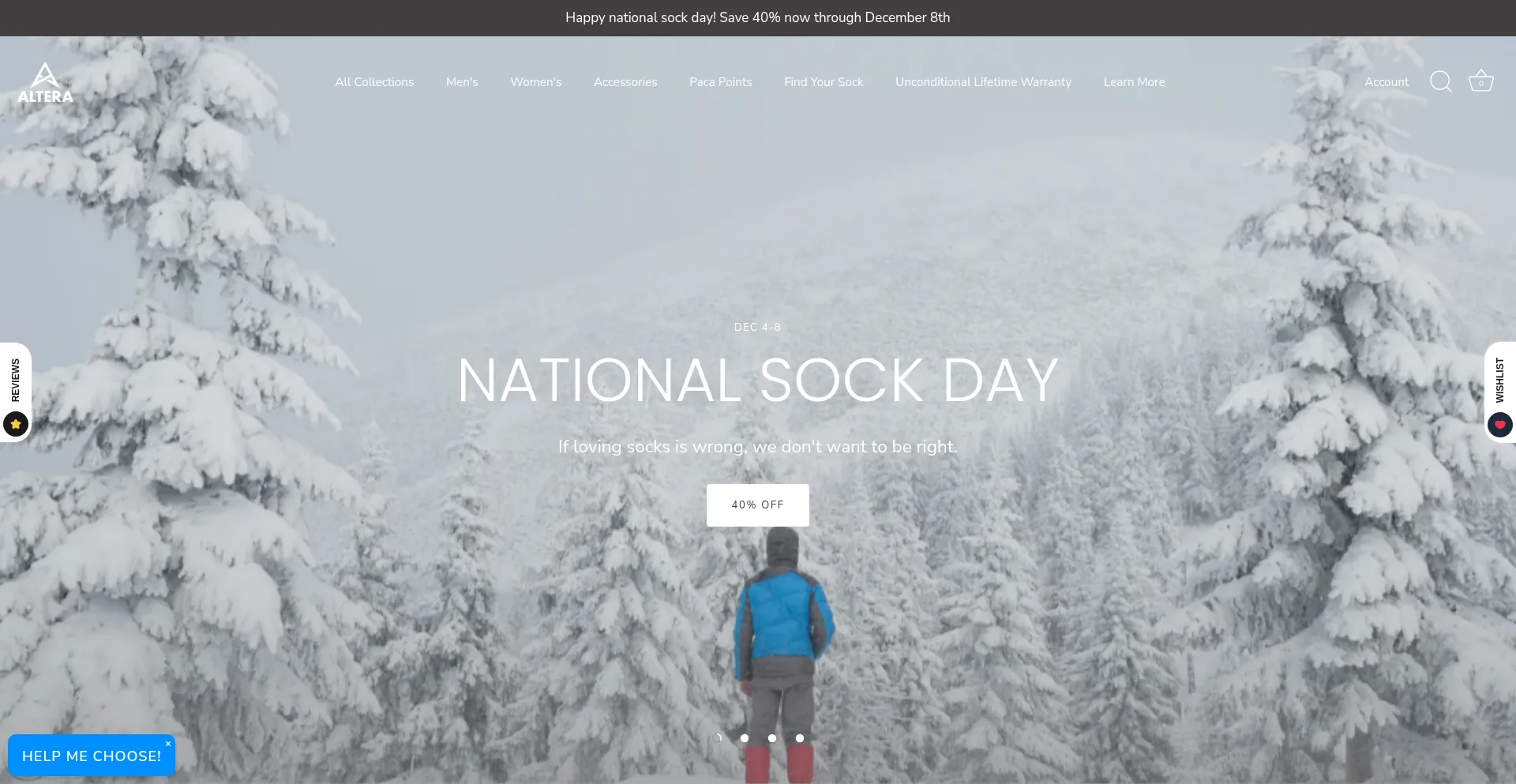This screenshot has width=1516, height=784.
Task: Select the third slideshow dot
Action: pos(772,738)
